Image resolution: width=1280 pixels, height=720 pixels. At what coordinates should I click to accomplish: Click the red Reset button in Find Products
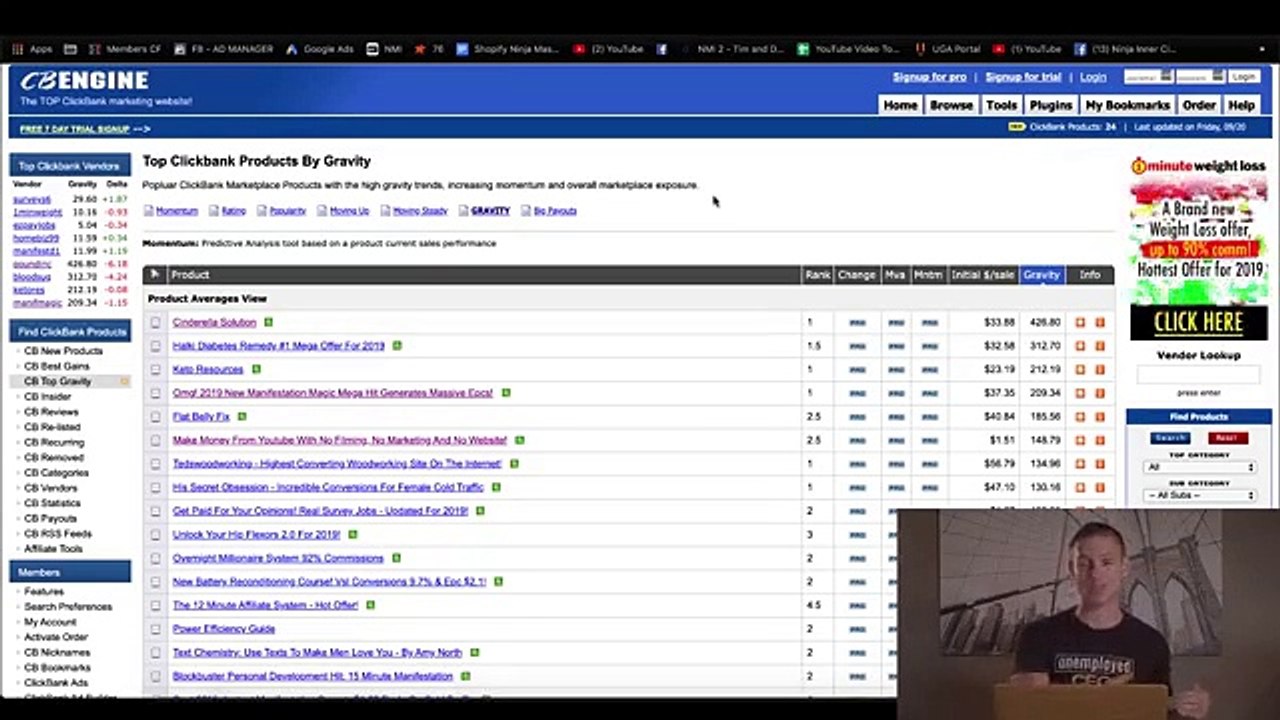click(x=1227, y=438)
